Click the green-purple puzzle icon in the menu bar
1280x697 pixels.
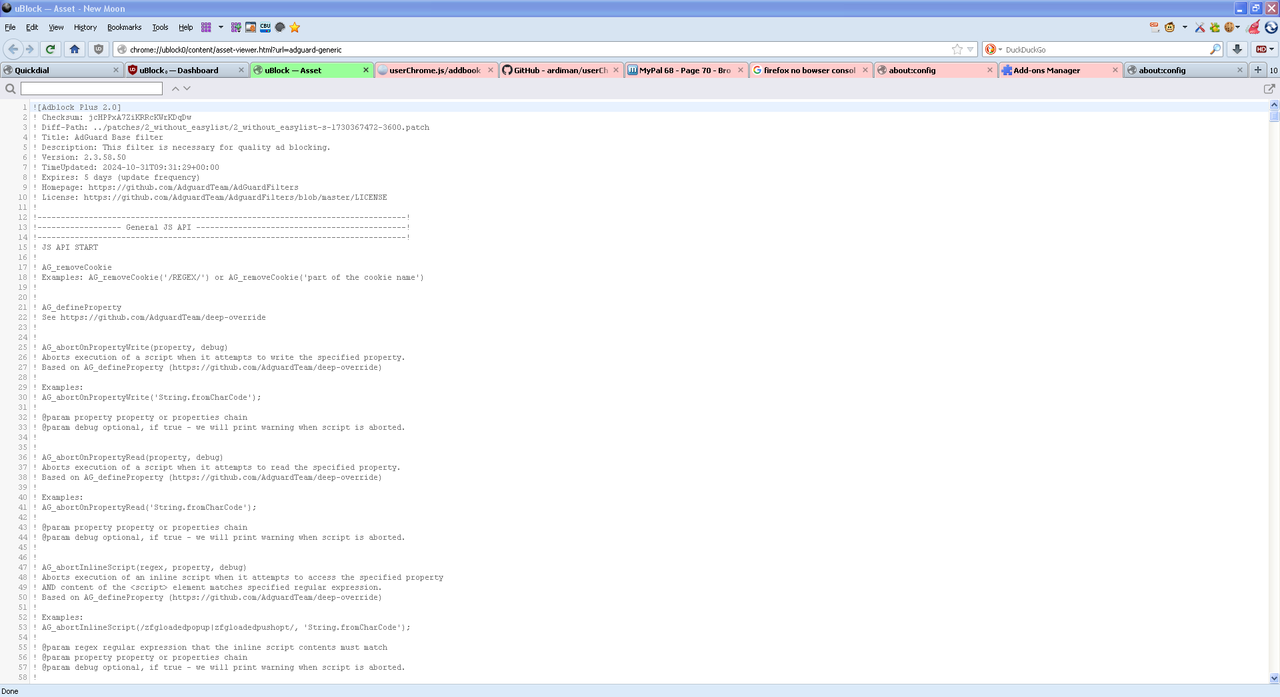(x=236, y=27)
